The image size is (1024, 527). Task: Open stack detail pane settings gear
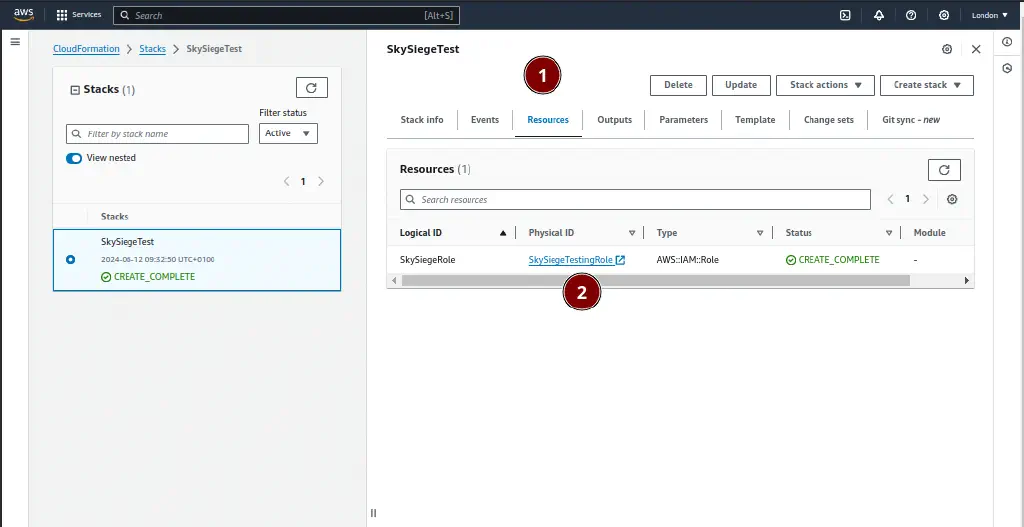point(947,49)
